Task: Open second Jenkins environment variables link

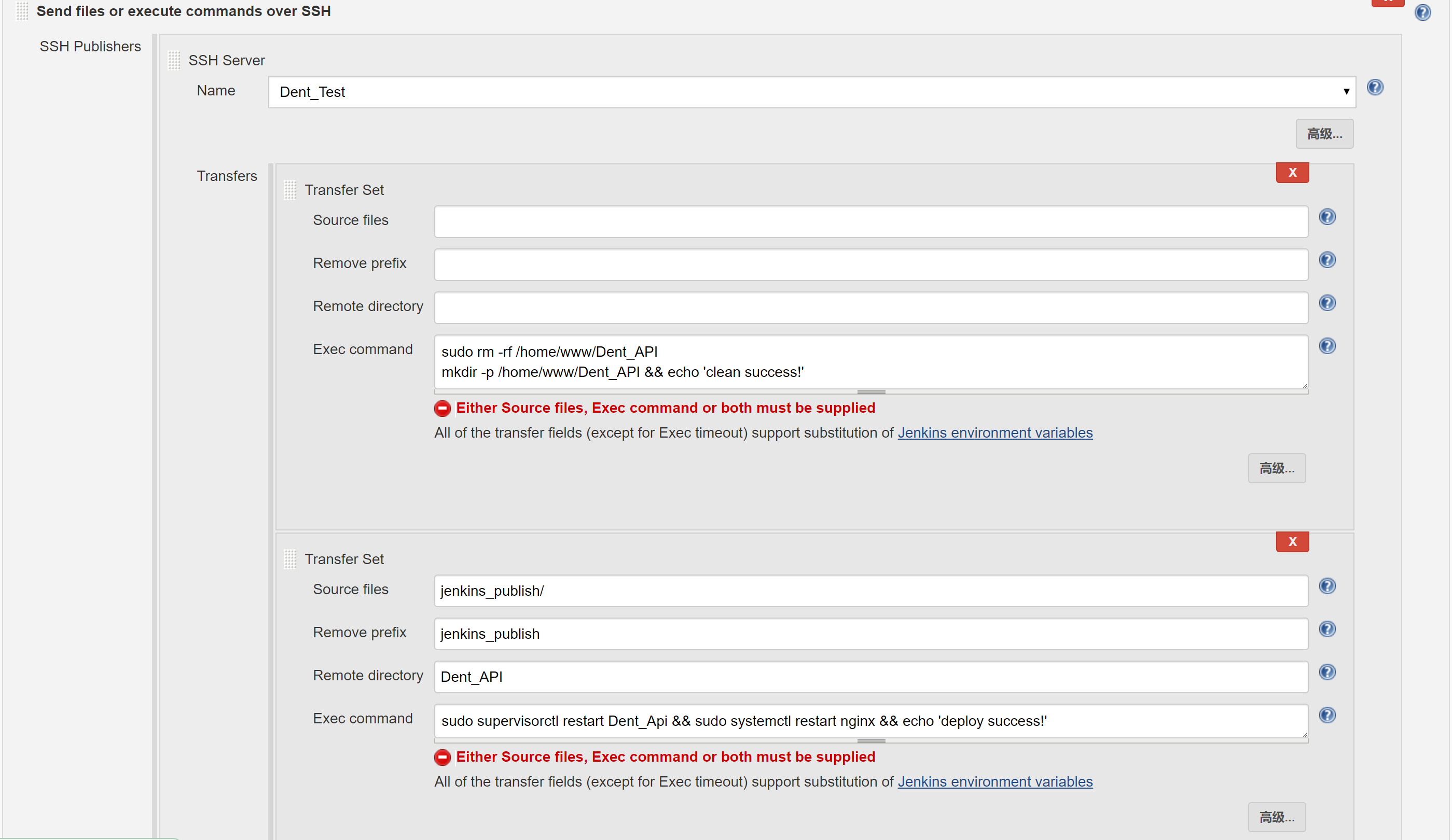Action: (994, 782)
